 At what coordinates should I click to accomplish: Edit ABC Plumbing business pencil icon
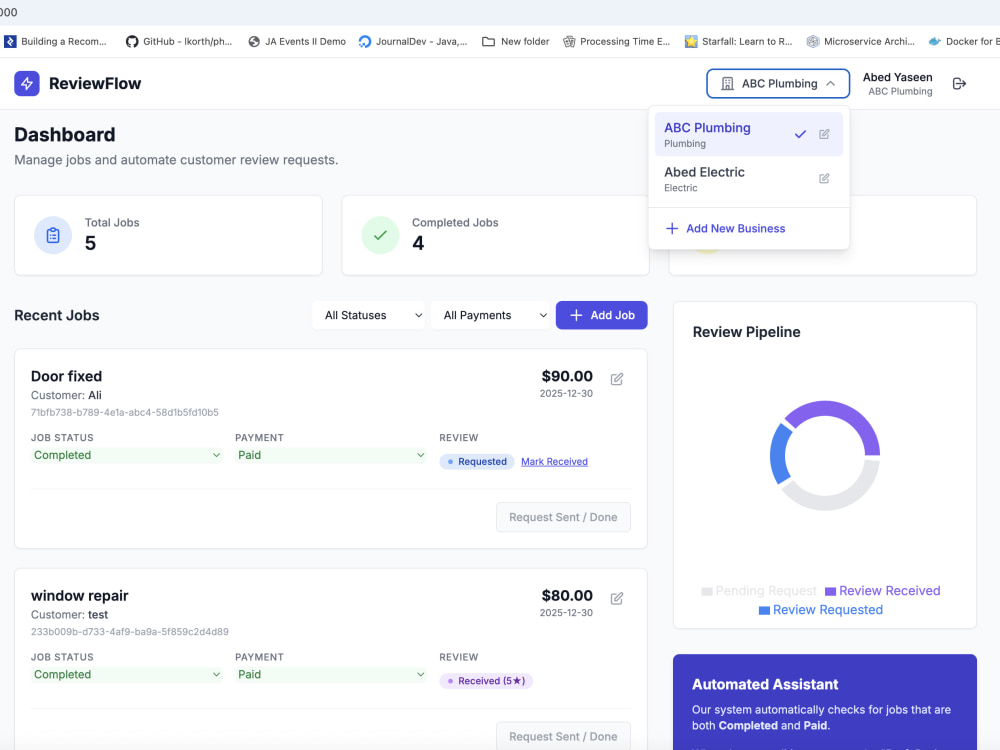pos(824,134)
